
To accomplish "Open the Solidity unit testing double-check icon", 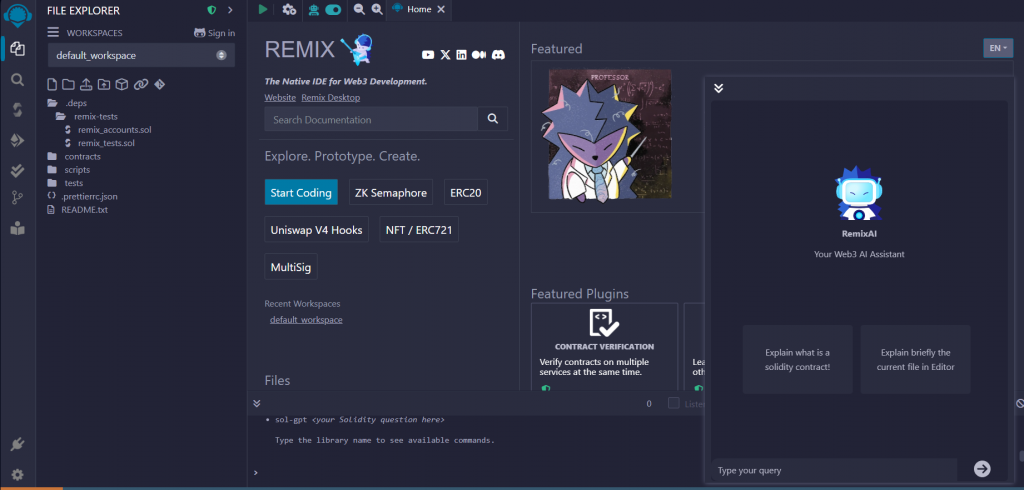I will 18,171.
